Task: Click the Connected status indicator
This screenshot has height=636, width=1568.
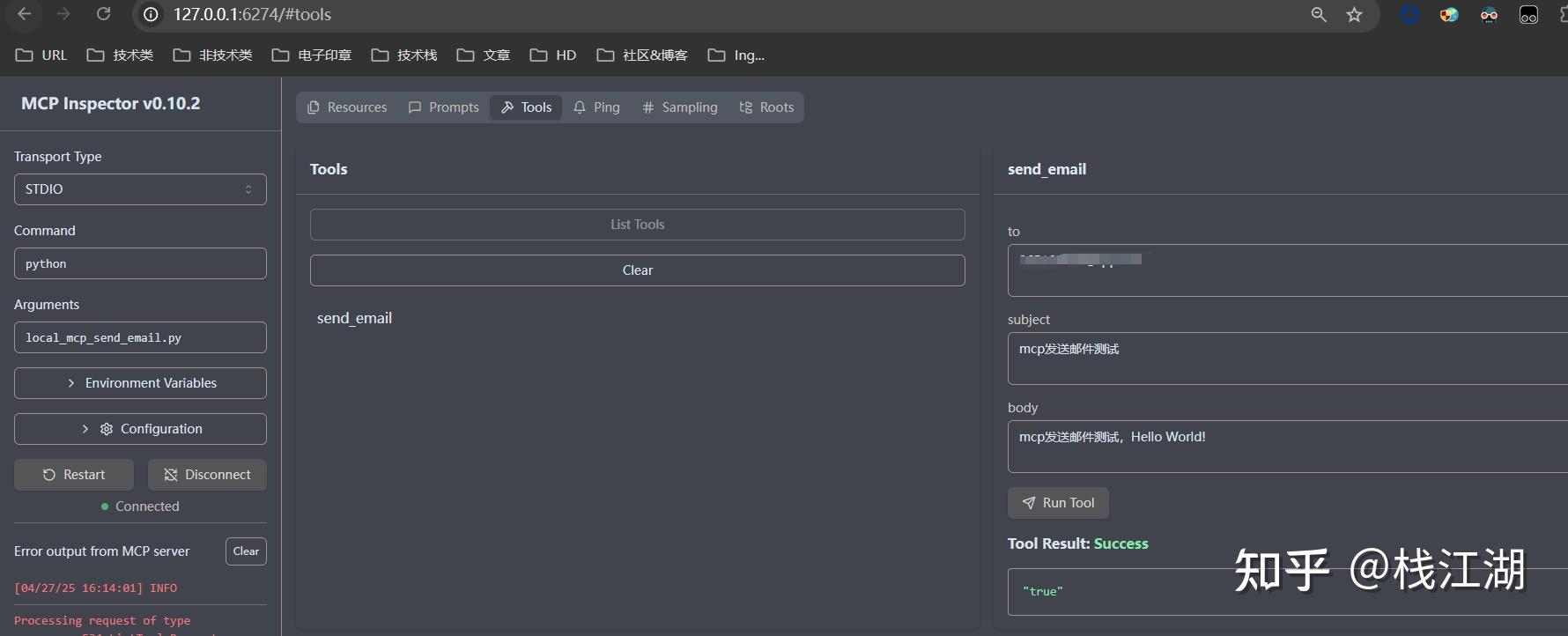Action: tap(140, 507)
